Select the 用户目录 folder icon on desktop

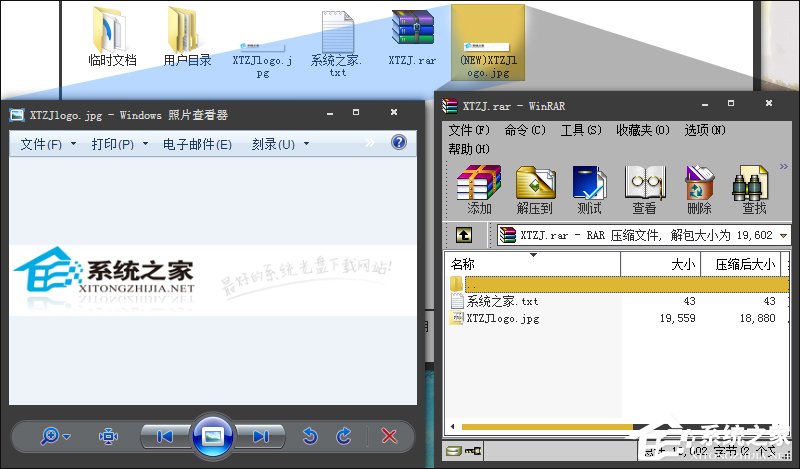187,38
